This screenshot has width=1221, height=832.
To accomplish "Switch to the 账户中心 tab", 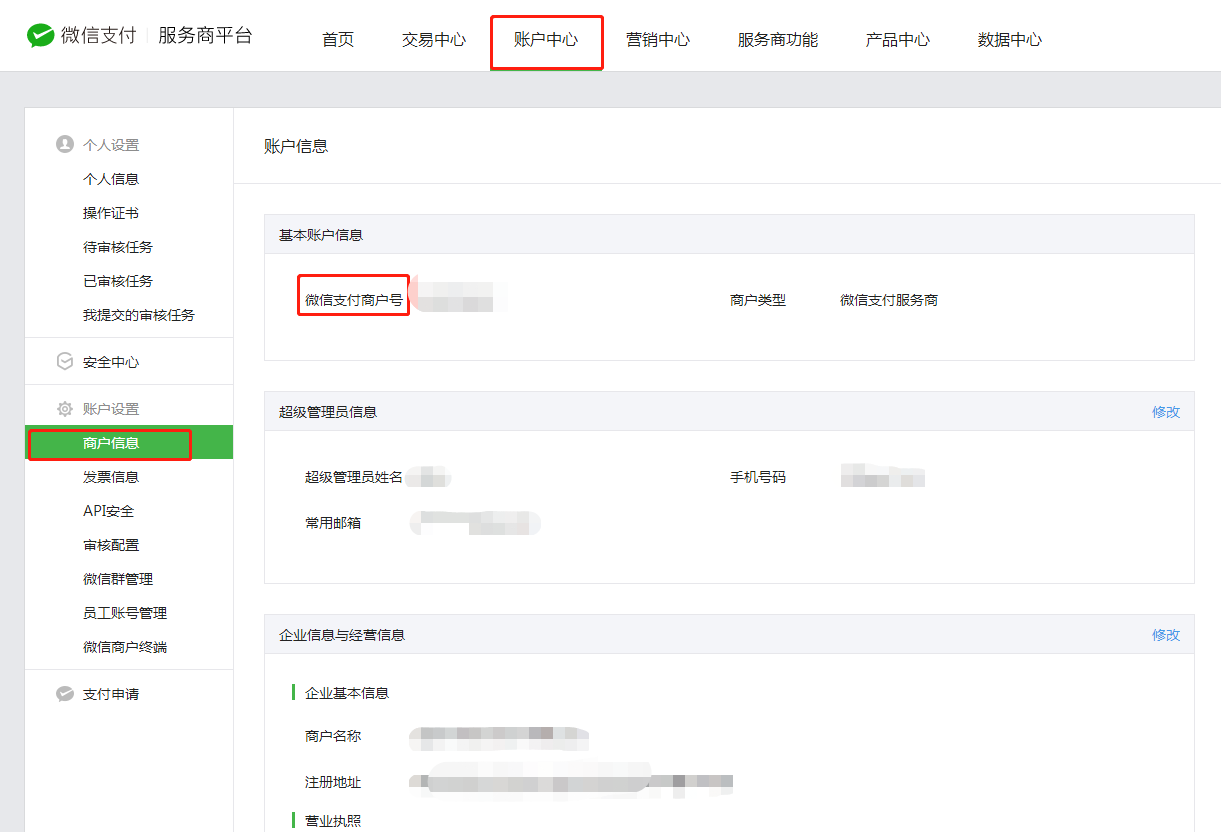I will (546, 40).
